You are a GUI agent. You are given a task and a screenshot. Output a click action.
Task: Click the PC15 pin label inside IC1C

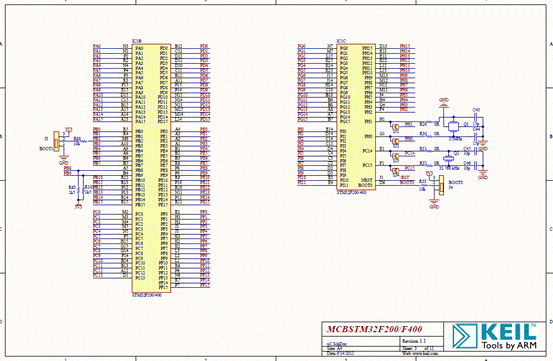(x=367, y=165)
